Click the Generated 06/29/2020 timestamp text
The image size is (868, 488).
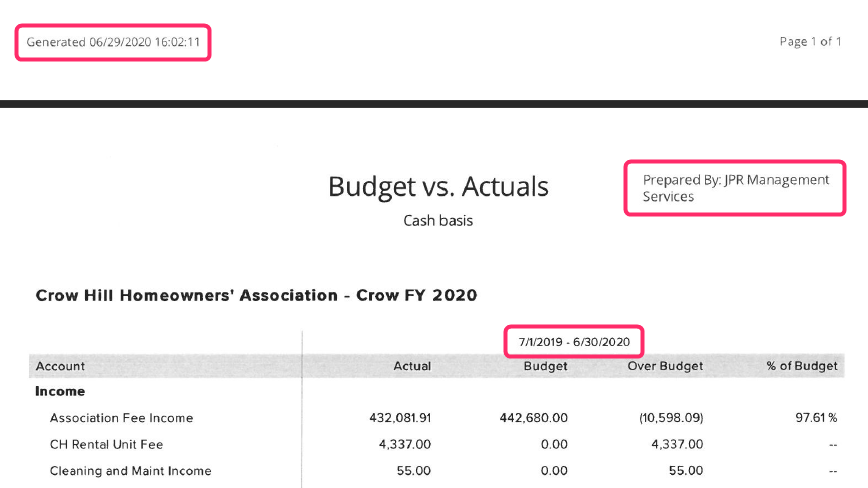tap(112, 42)
